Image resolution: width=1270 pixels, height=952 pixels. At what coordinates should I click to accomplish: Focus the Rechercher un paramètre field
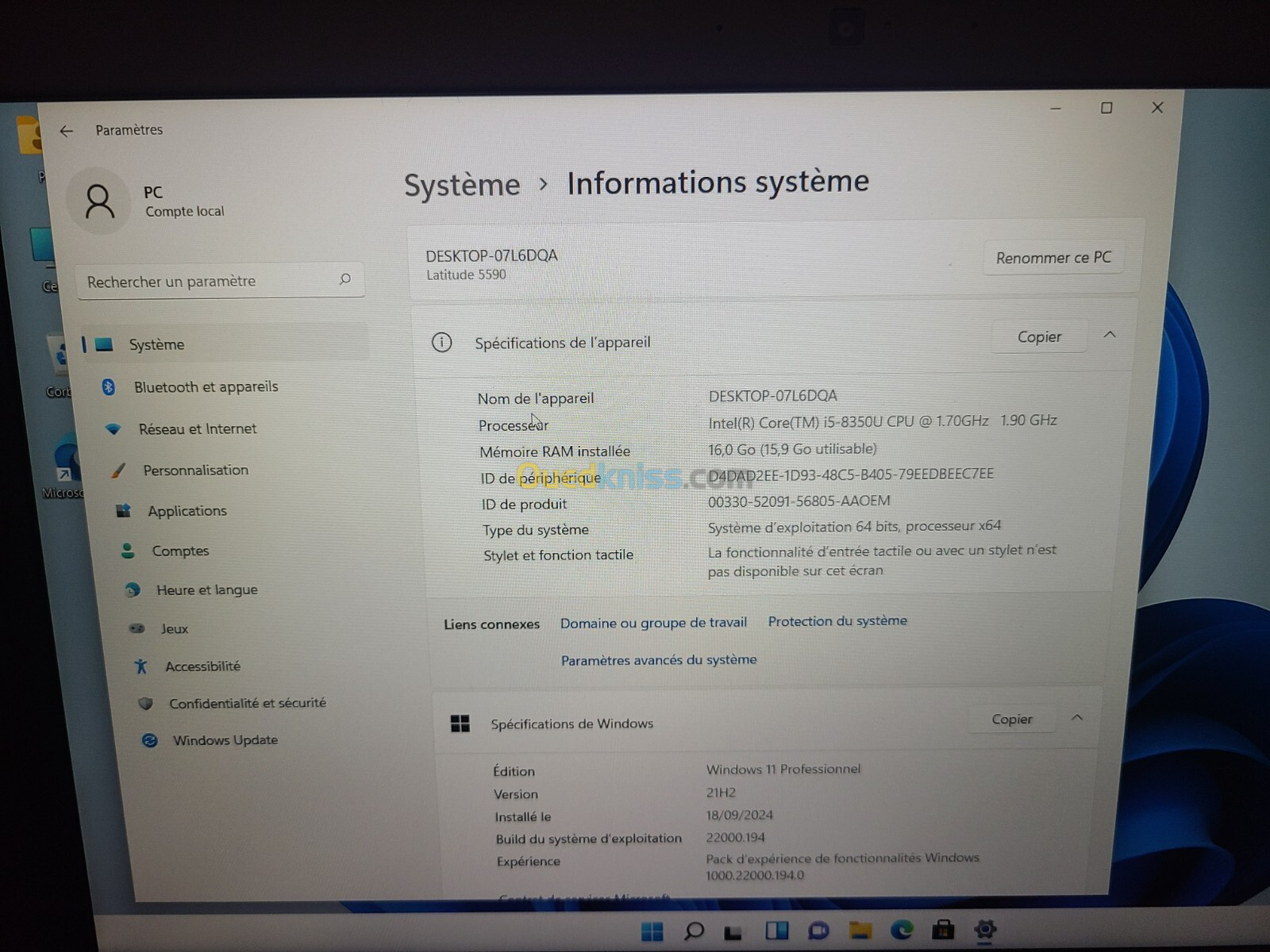(x=220, y=280)
